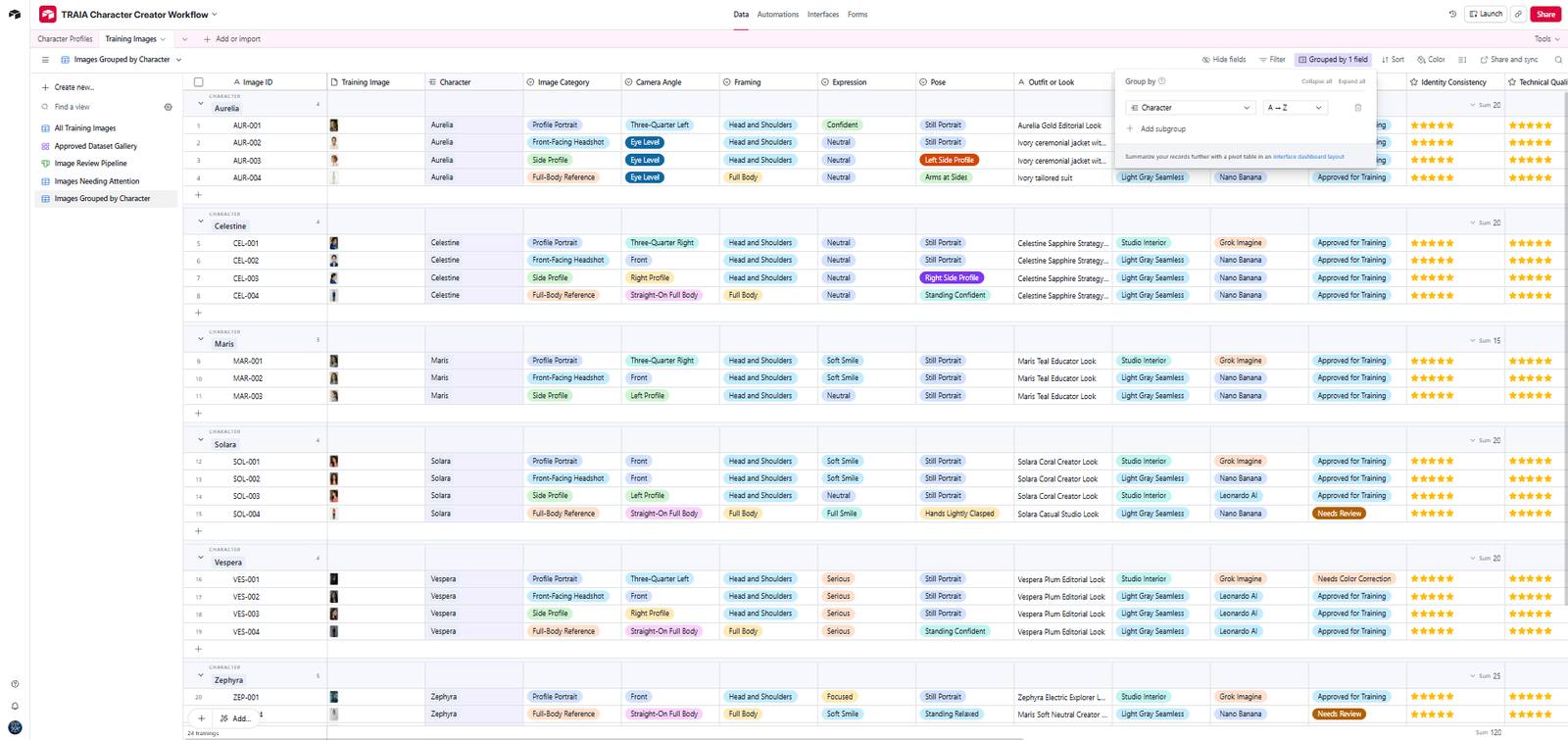Open the Color options
This screenshot has height=740, width=1568.
[1431, 60]
